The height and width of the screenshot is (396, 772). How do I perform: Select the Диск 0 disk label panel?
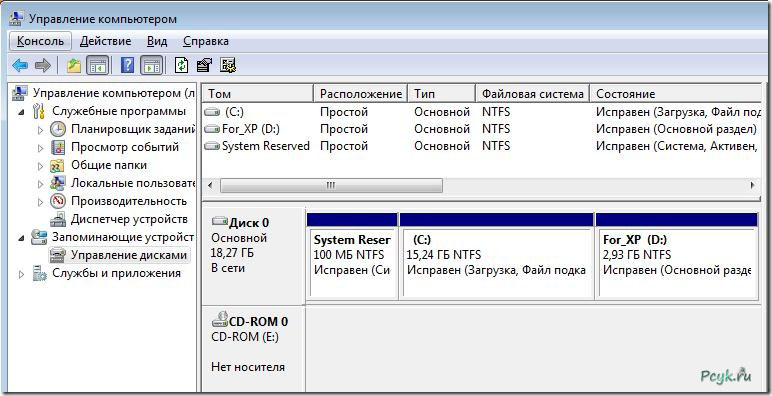[254, 256]
